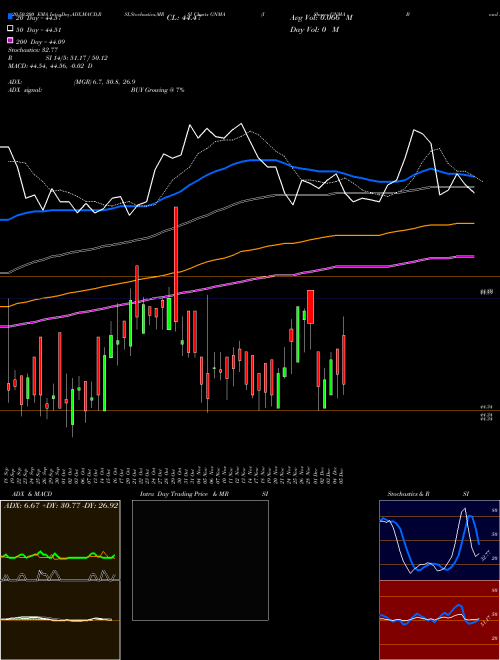Open the red-background RSI chart
Viewport: 500px width, 660px height.
[439, 620]
